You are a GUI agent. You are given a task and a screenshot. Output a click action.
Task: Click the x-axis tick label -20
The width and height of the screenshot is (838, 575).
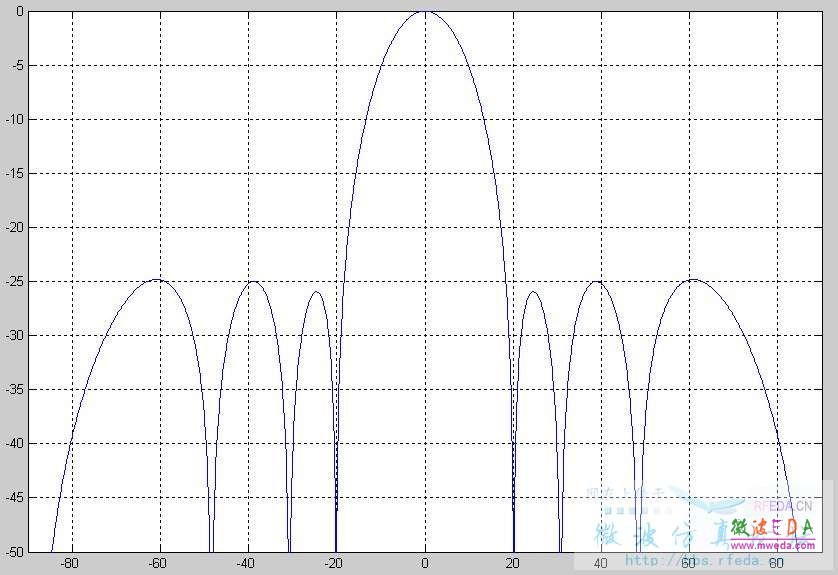tap(334, 563)
